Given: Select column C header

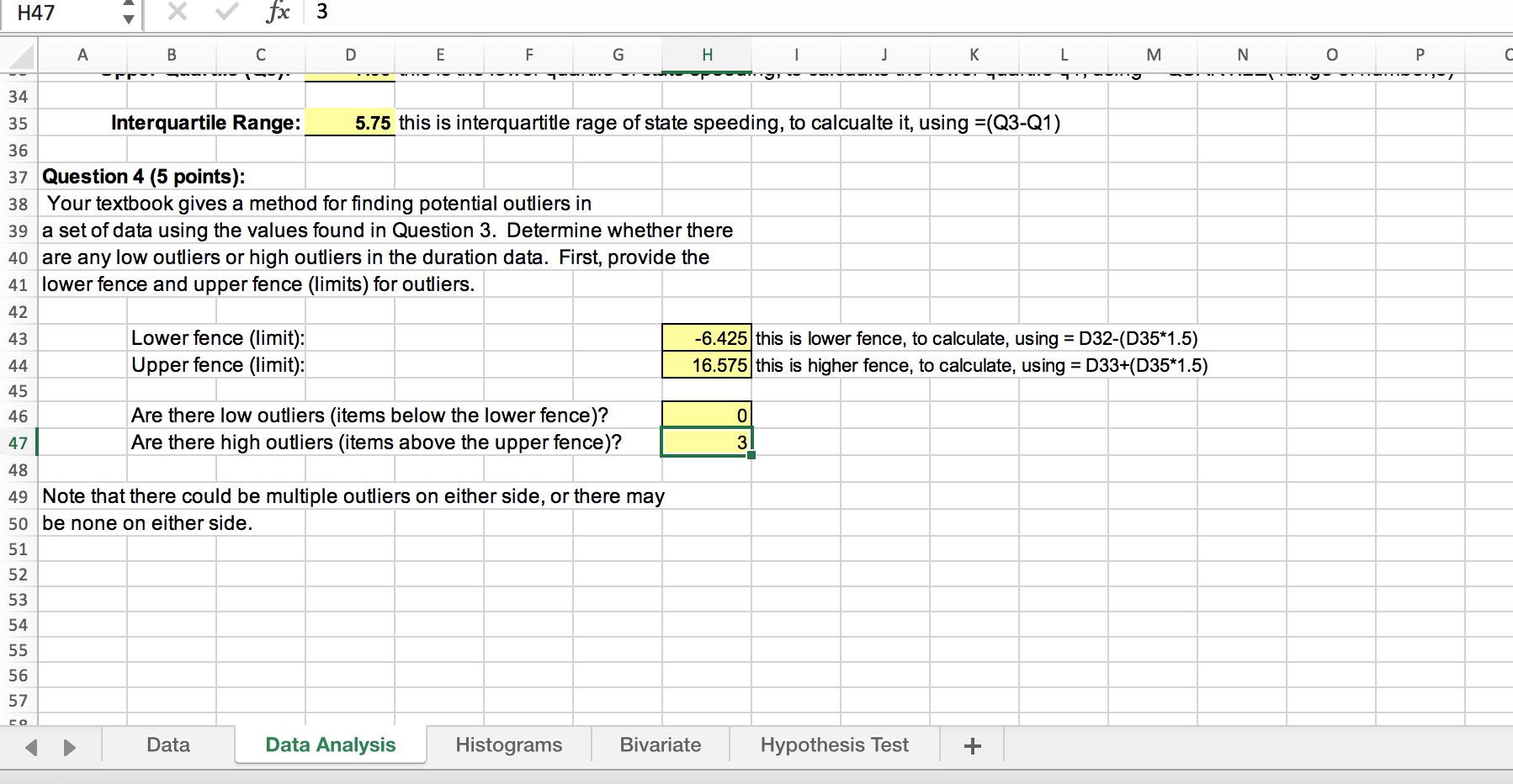Looking at the screenshot, I should [261, 56].
